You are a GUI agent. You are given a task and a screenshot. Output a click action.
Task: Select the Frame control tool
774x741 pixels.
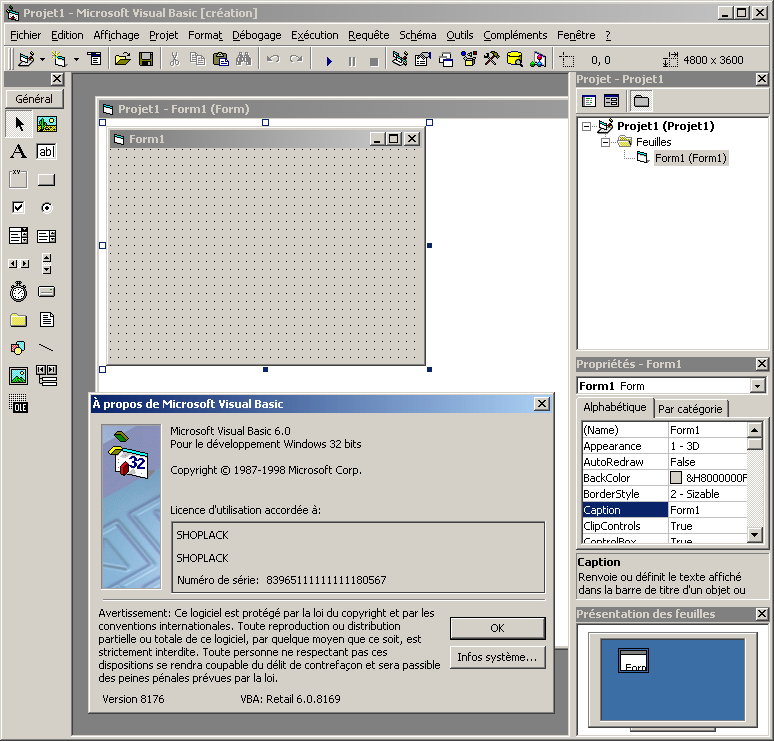pos(19,180)
